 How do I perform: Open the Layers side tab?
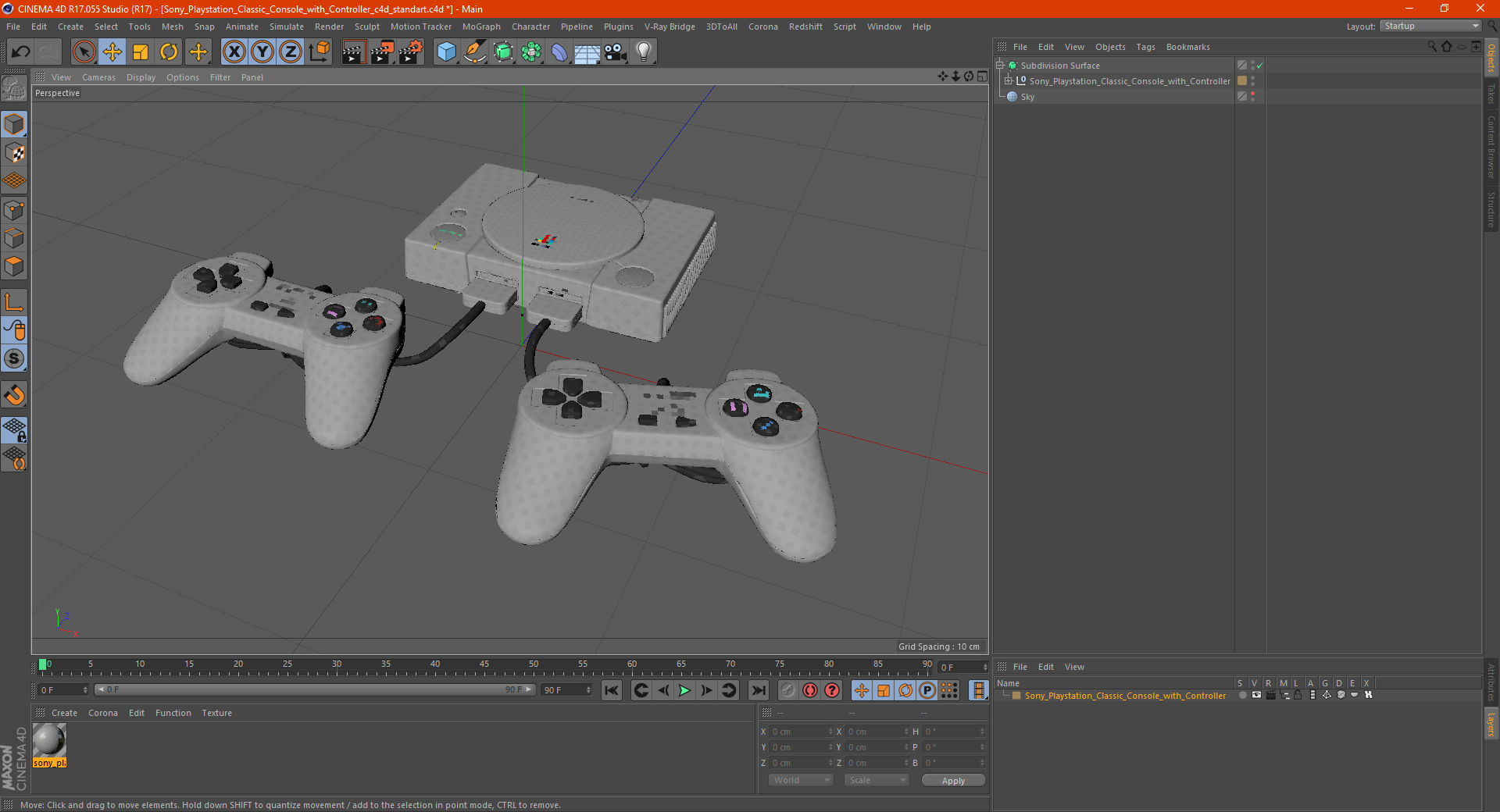click(x=1491, y=724)
